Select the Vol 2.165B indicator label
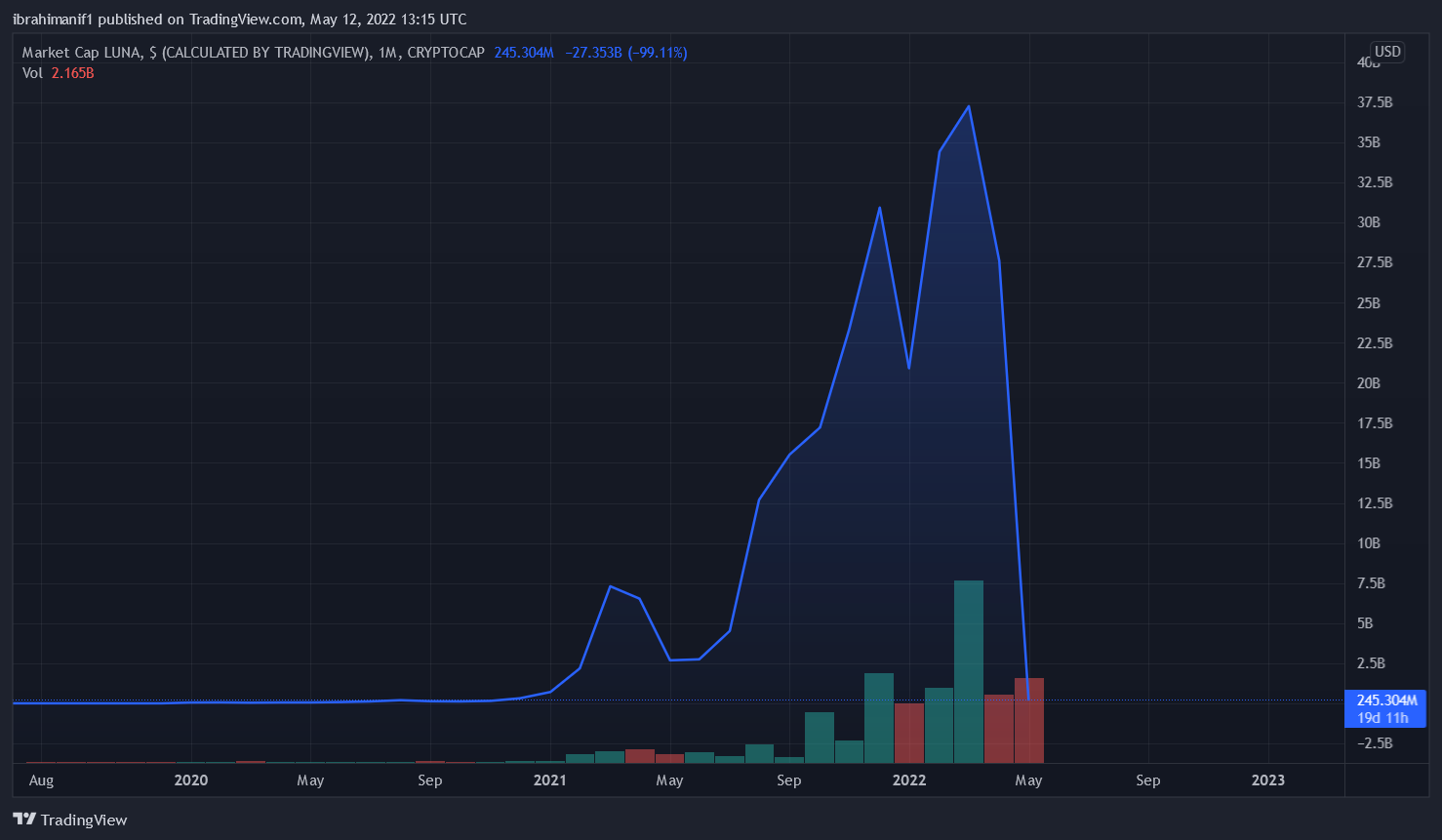Screen dimensions: 1442x840 coord(59,73)
